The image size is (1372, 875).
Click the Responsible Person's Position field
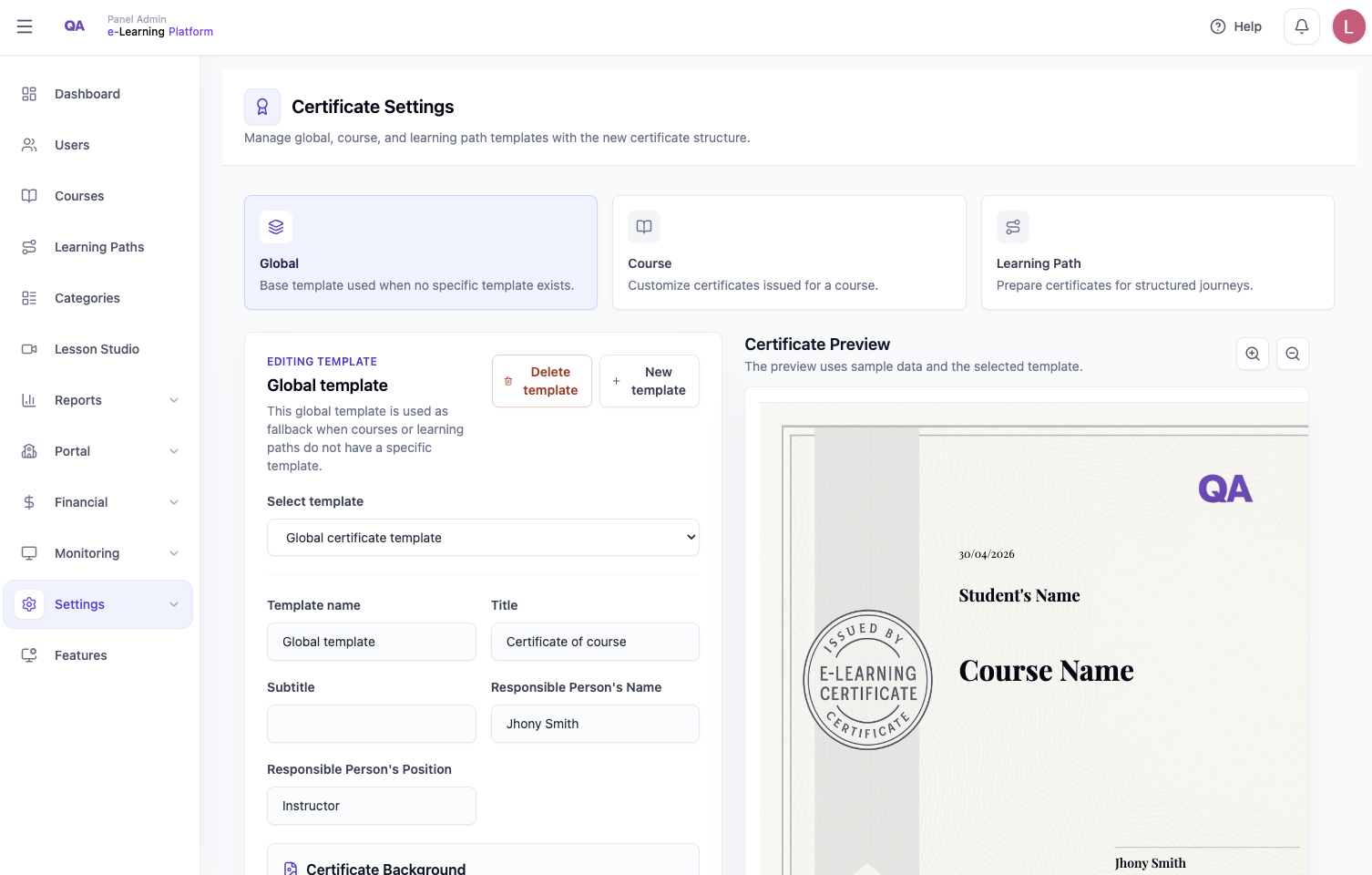pyautogui.click(x=372, y=806)
